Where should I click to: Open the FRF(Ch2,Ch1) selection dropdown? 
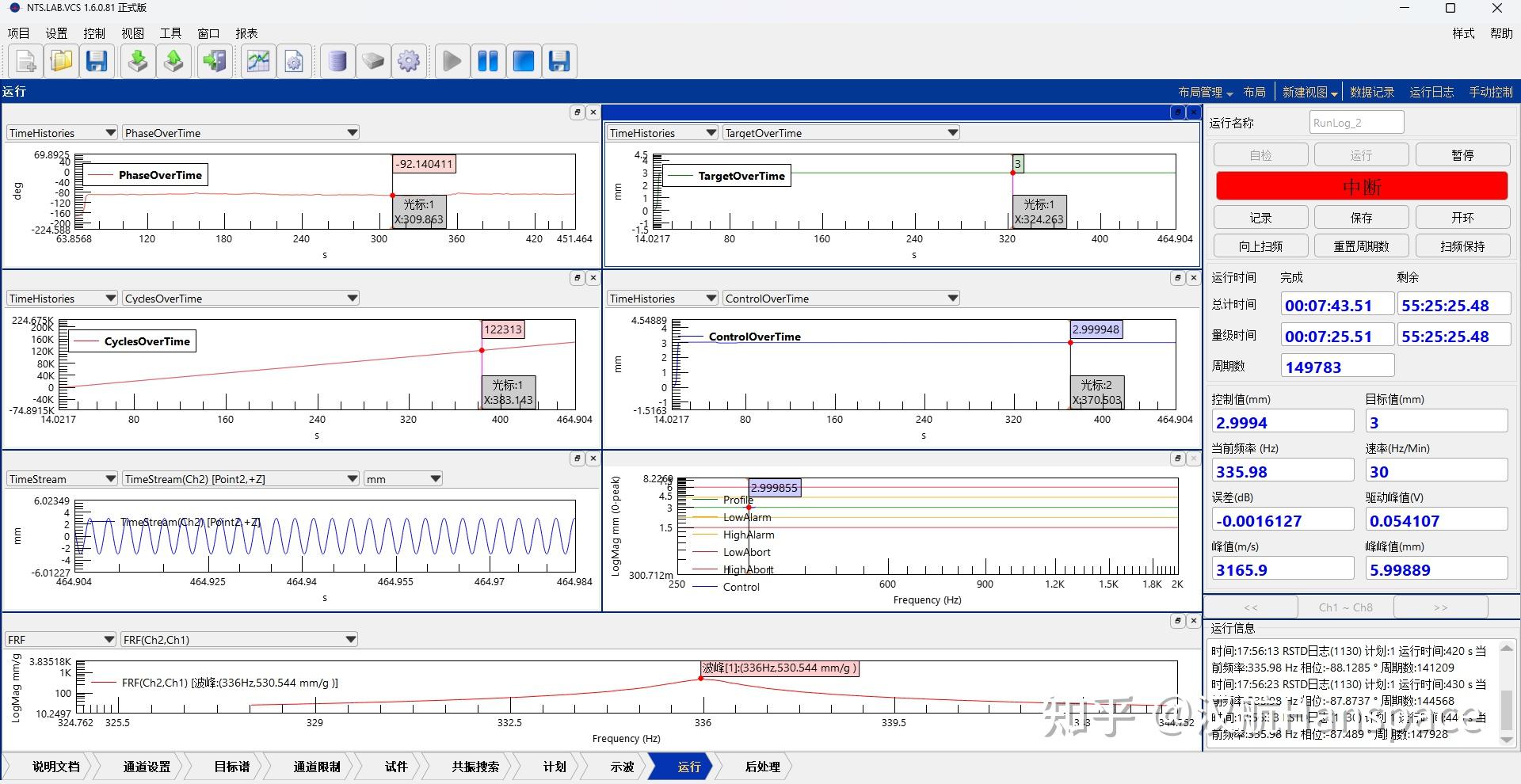point(350,640)
